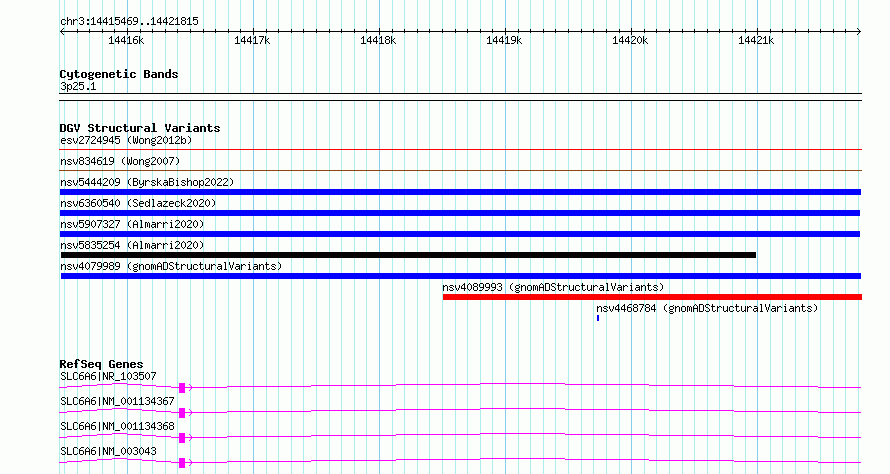Click the magenta exon block of NM_001134367

point(182,413)
